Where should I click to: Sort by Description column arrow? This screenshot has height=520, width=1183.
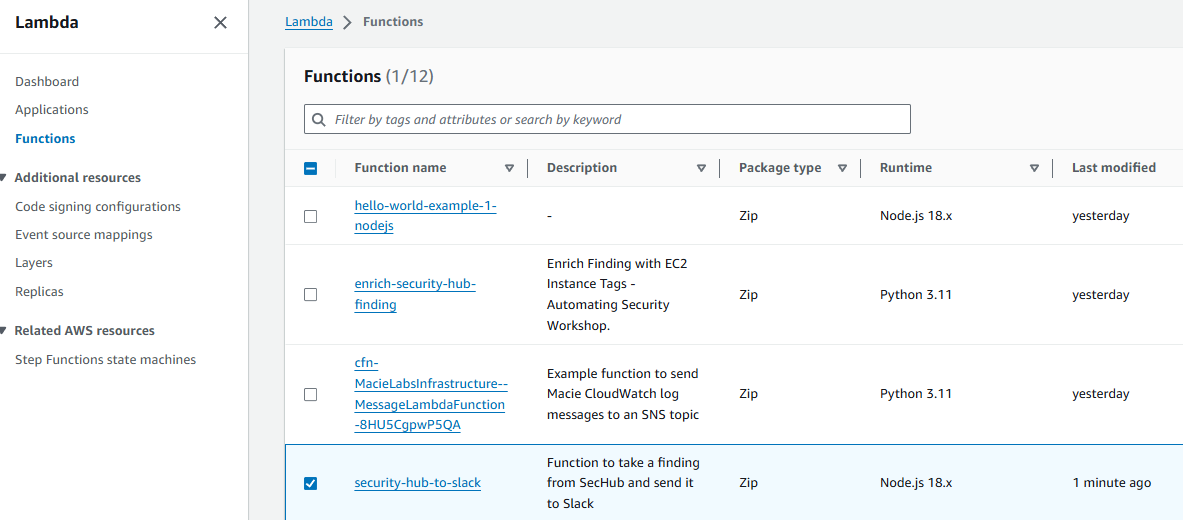702,168
